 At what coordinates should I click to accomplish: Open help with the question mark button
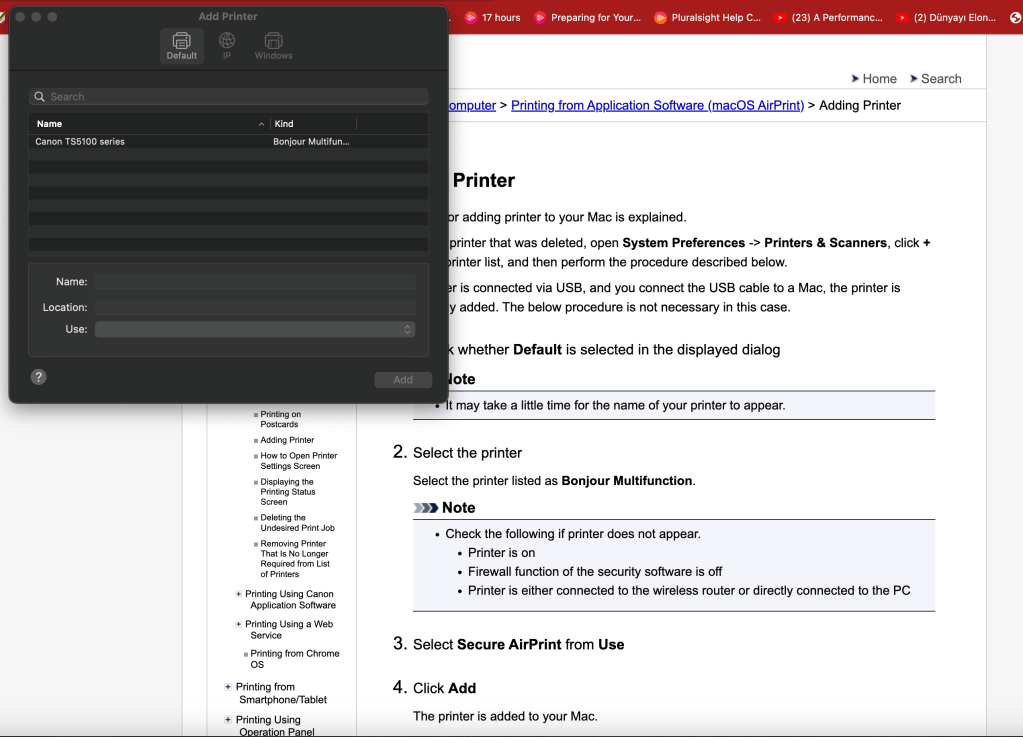[38, 377]
